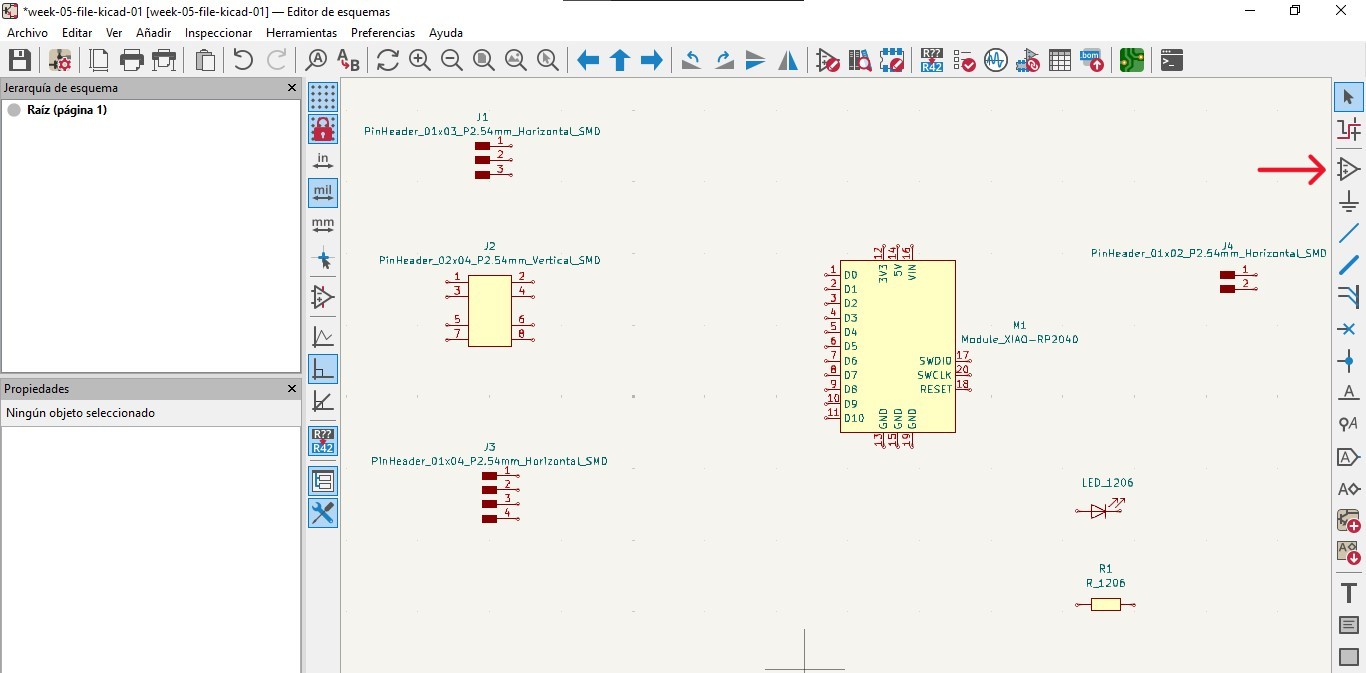Screen dimensions: 1366x673
Task: Switch units to millimeters
Action: pos(323,225)
